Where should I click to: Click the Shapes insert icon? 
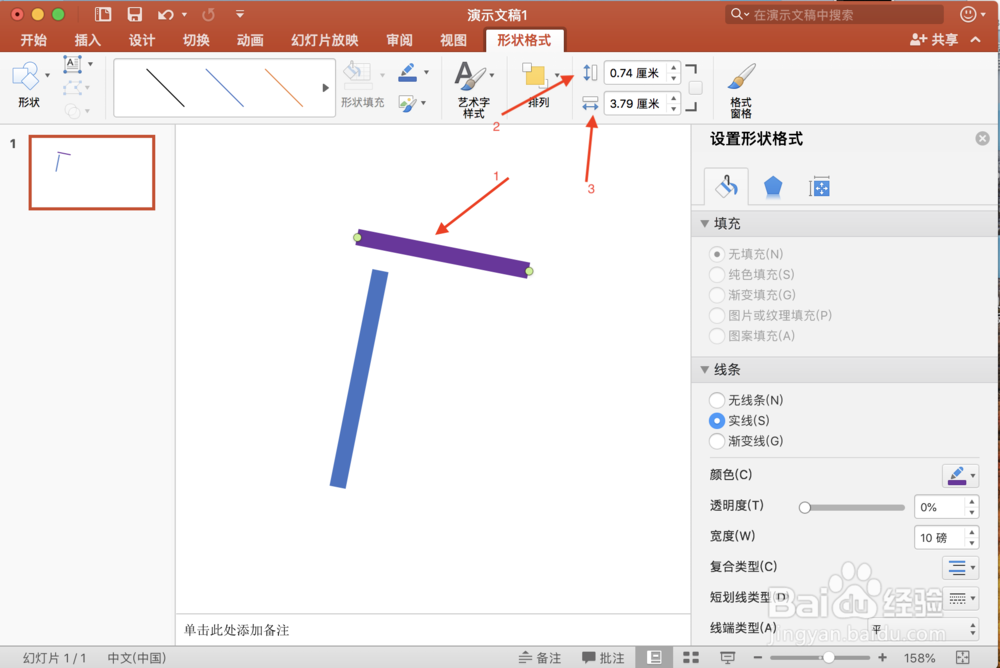pos(26,76)
